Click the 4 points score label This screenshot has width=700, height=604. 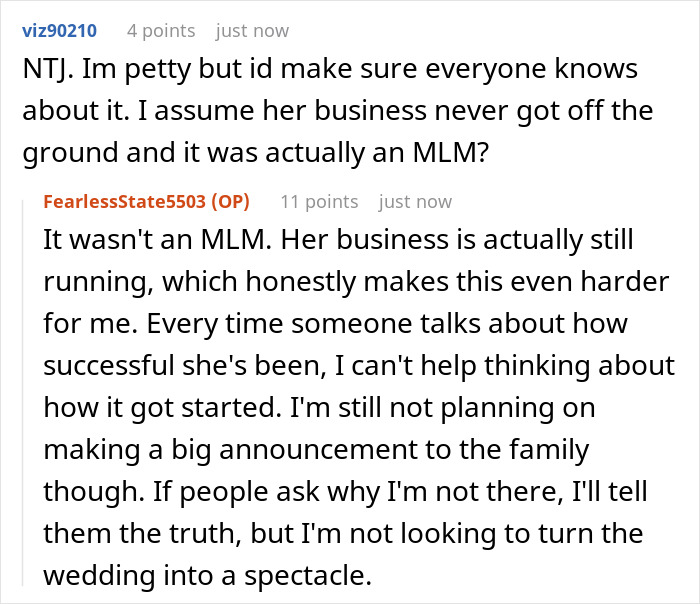pyautogui.click(x=161, y=31)
